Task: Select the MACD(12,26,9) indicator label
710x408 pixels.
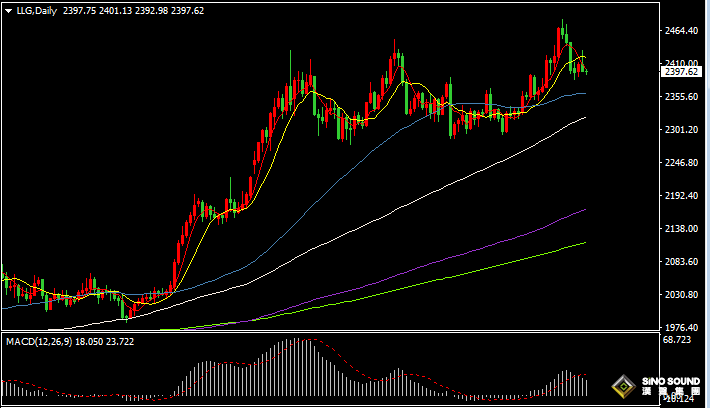Action: (42, 342)
